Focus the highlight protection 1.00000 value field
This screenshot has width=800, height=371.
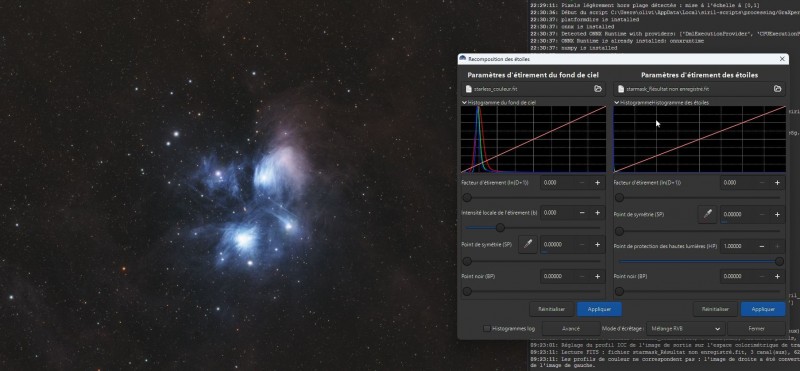click(737, 246)
